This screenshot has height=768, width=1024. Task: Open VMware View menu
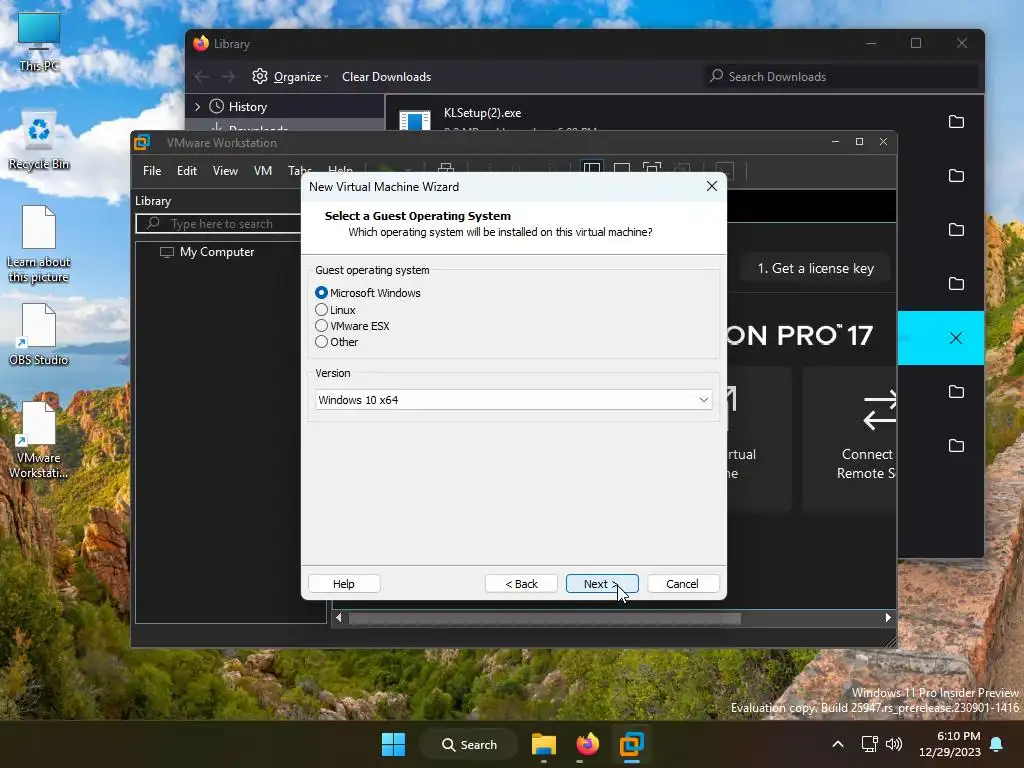pos(225,170)
